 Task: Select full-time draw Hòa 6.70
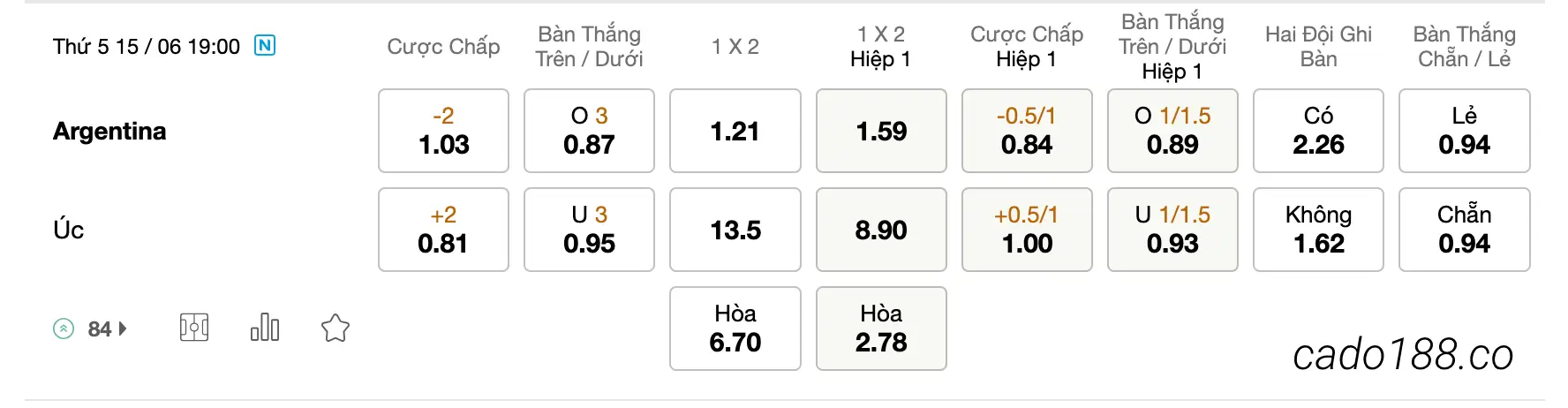coord(735,329)
